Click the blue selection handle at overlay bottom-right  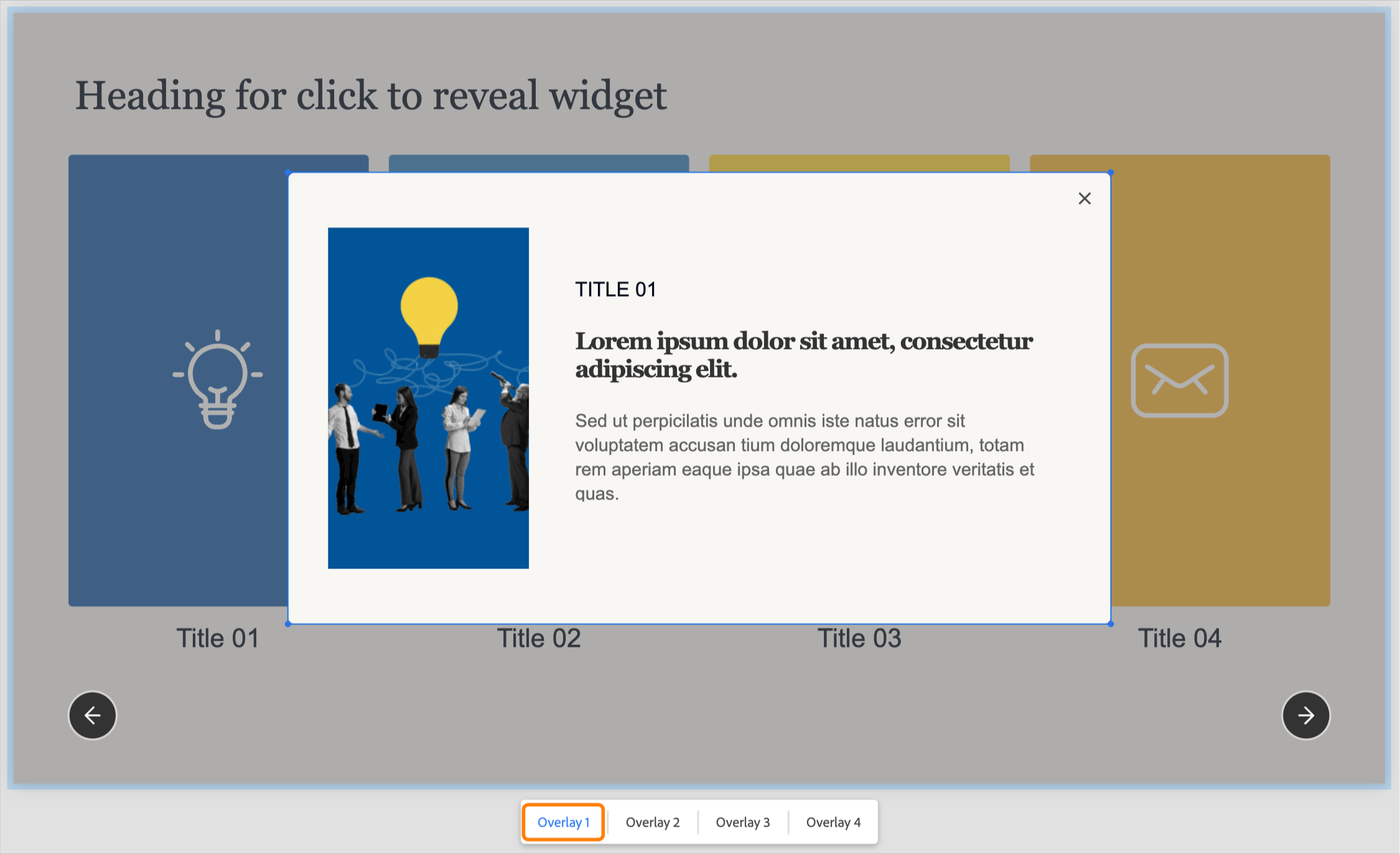[x=1110, y=624]
